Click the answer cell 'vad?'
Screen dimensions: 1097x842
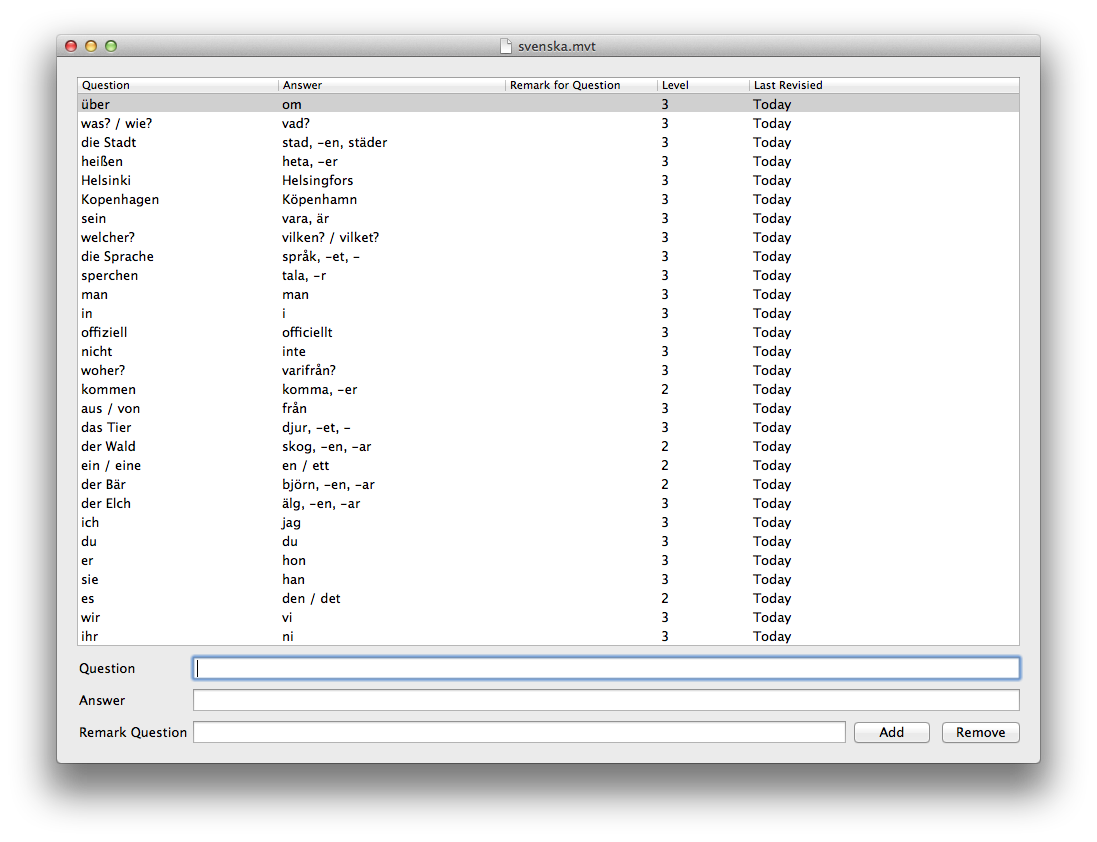click(296, 123)
